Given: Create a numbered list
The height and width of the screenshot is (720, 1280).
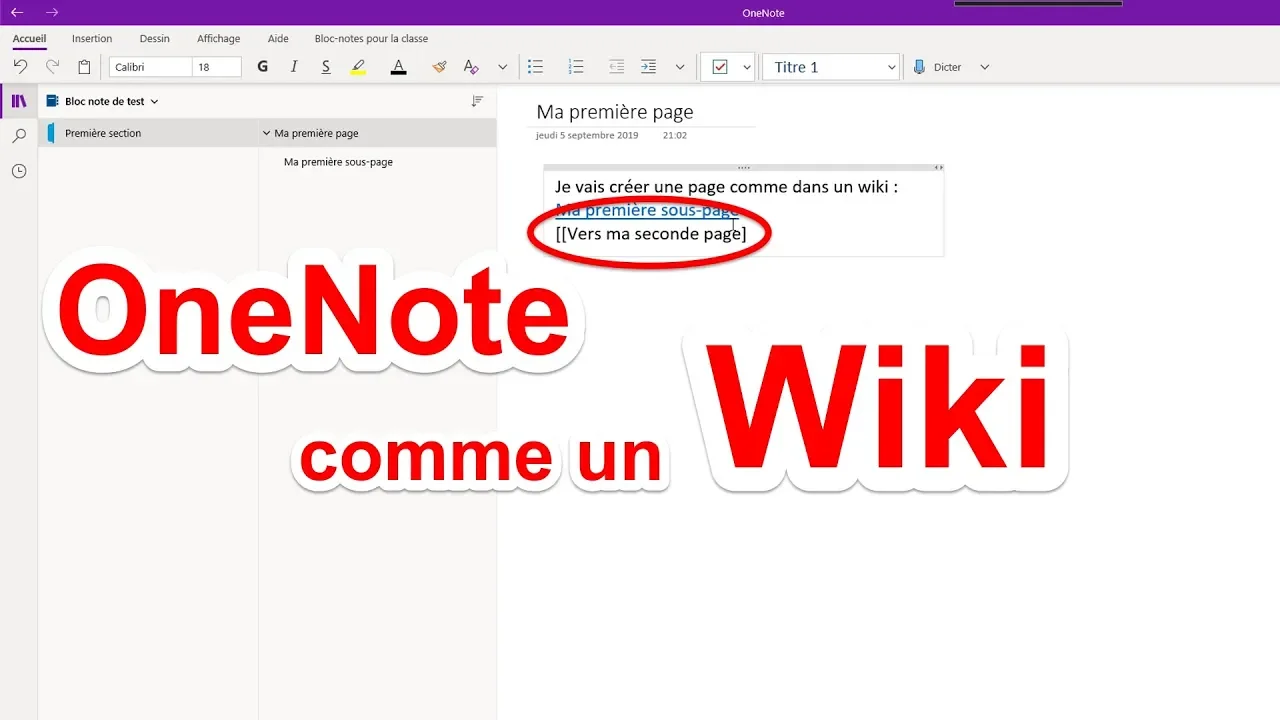Looking at the screenshot, I should (x=576, y=67).
